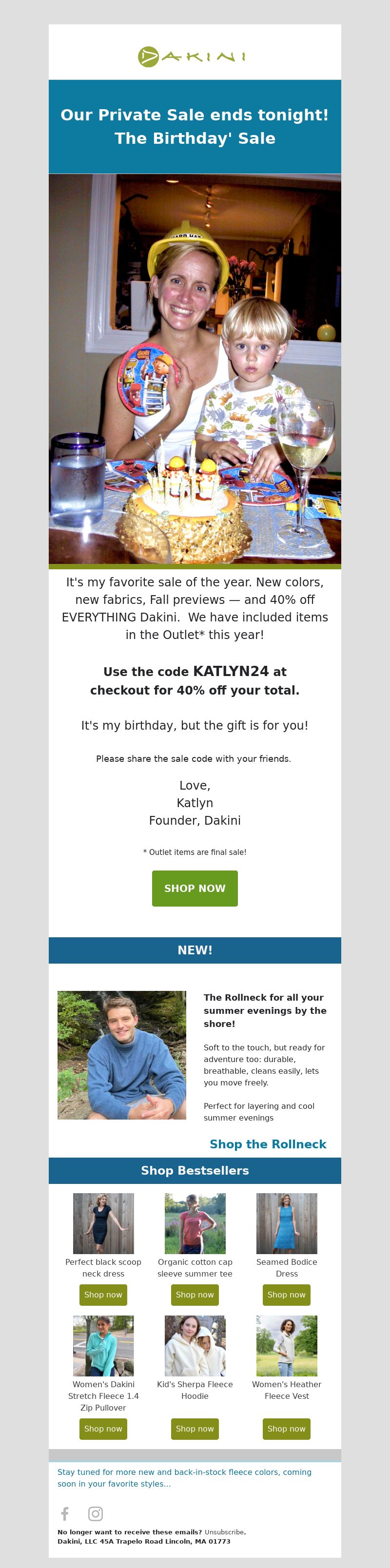Click the Unsubscribe link in footer

(x=224, y=1532)
